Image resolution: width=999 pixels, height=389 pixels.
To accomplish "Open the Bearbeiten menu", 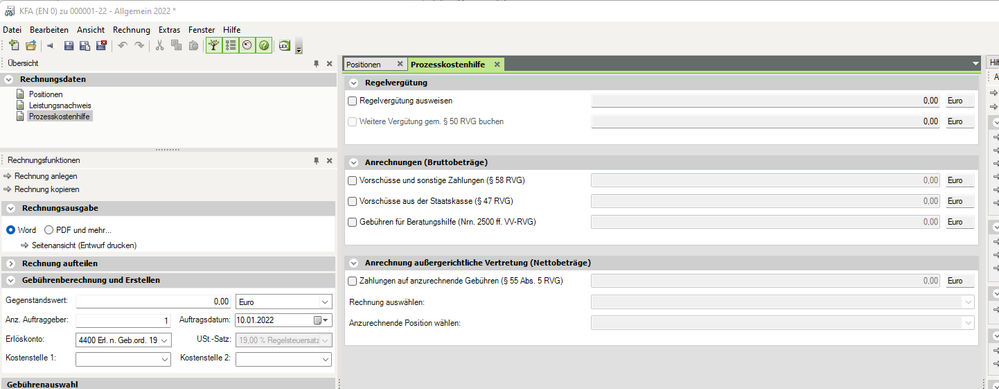I will click(x=50, y=30).
